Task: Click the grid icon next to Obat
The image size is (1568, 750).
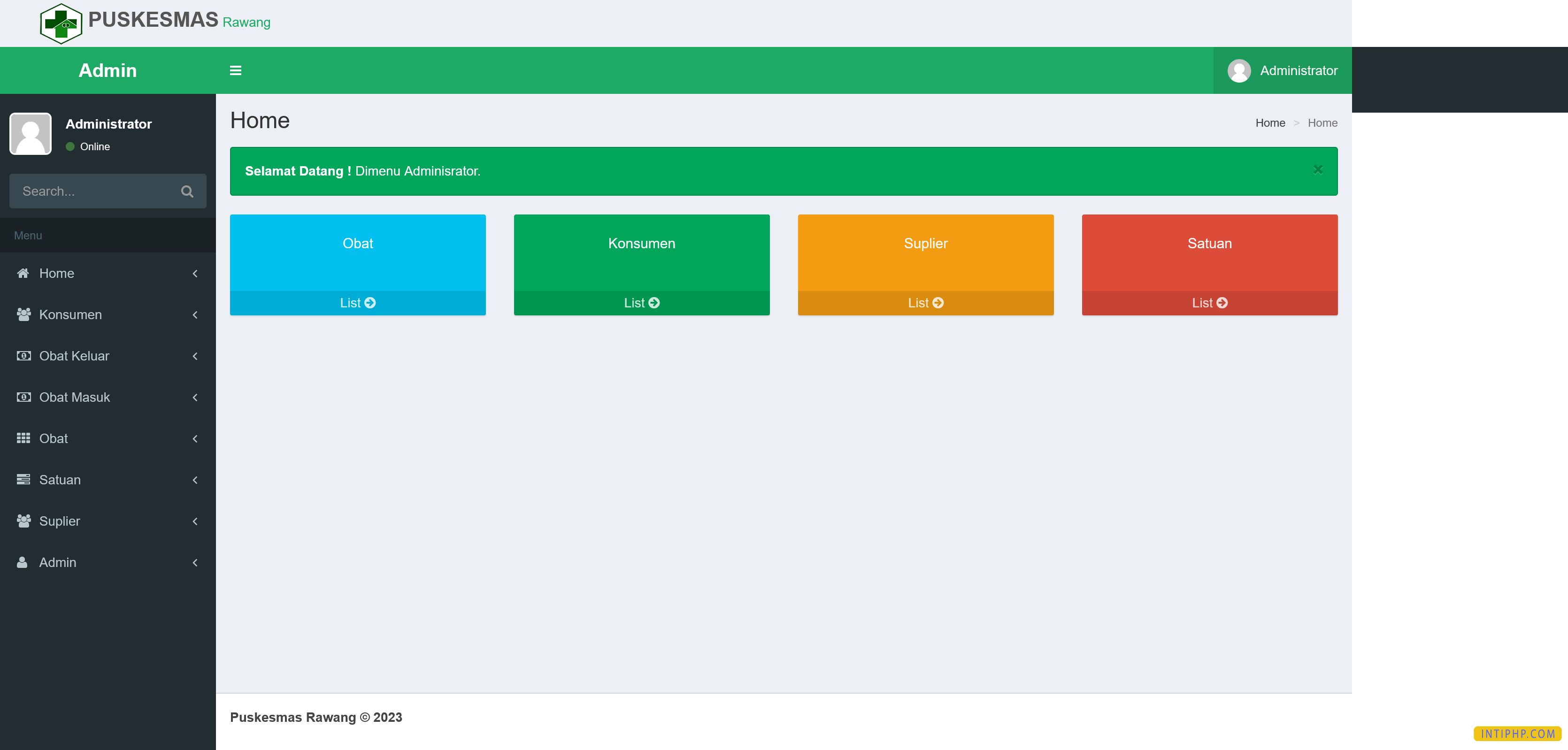Action: pyautogui.click(x=23, y=438)
